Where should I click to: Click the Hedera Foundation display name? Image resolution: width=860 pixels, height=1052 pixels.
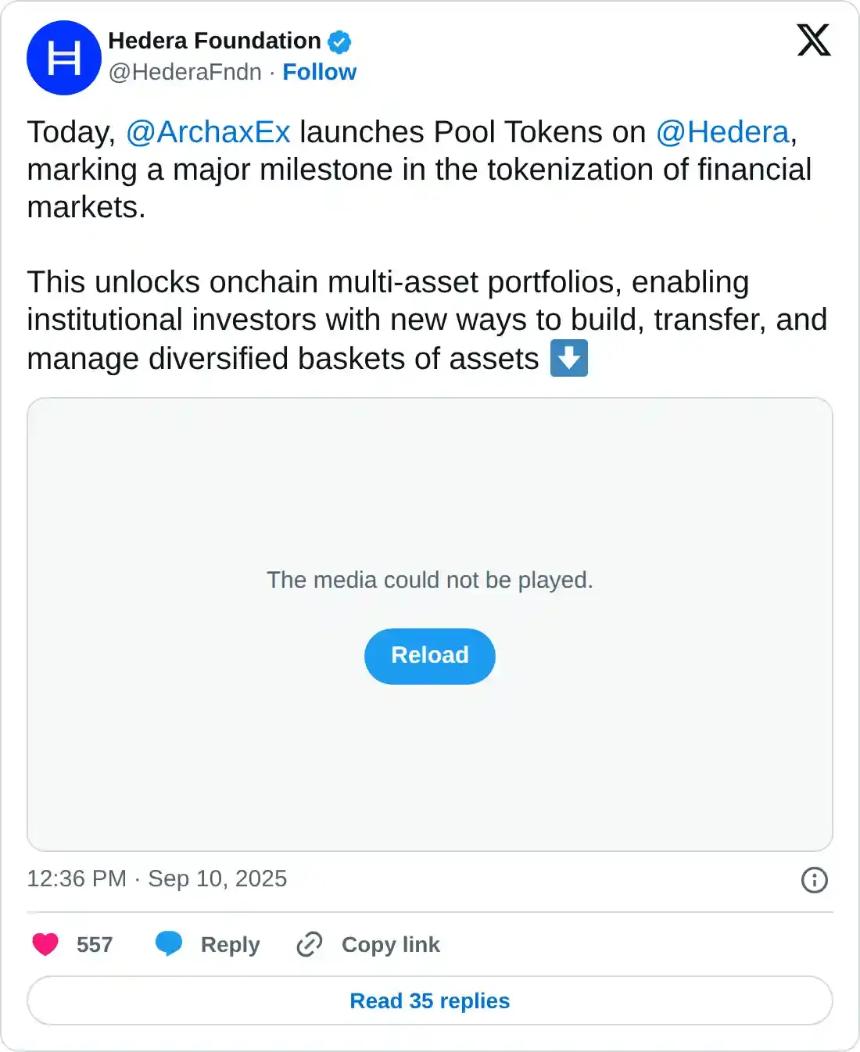click(x=215, y=41)
